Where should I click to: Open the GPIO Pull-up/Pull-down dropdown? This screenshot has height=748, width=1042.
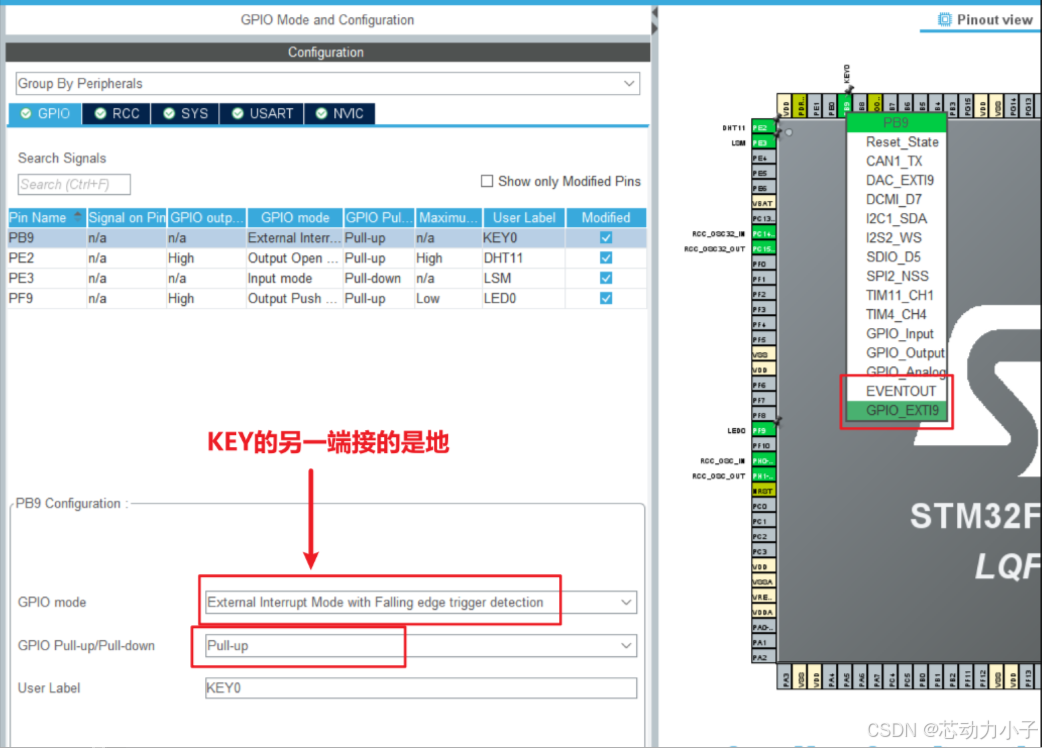pyautogui.click(x=421, y=646)
